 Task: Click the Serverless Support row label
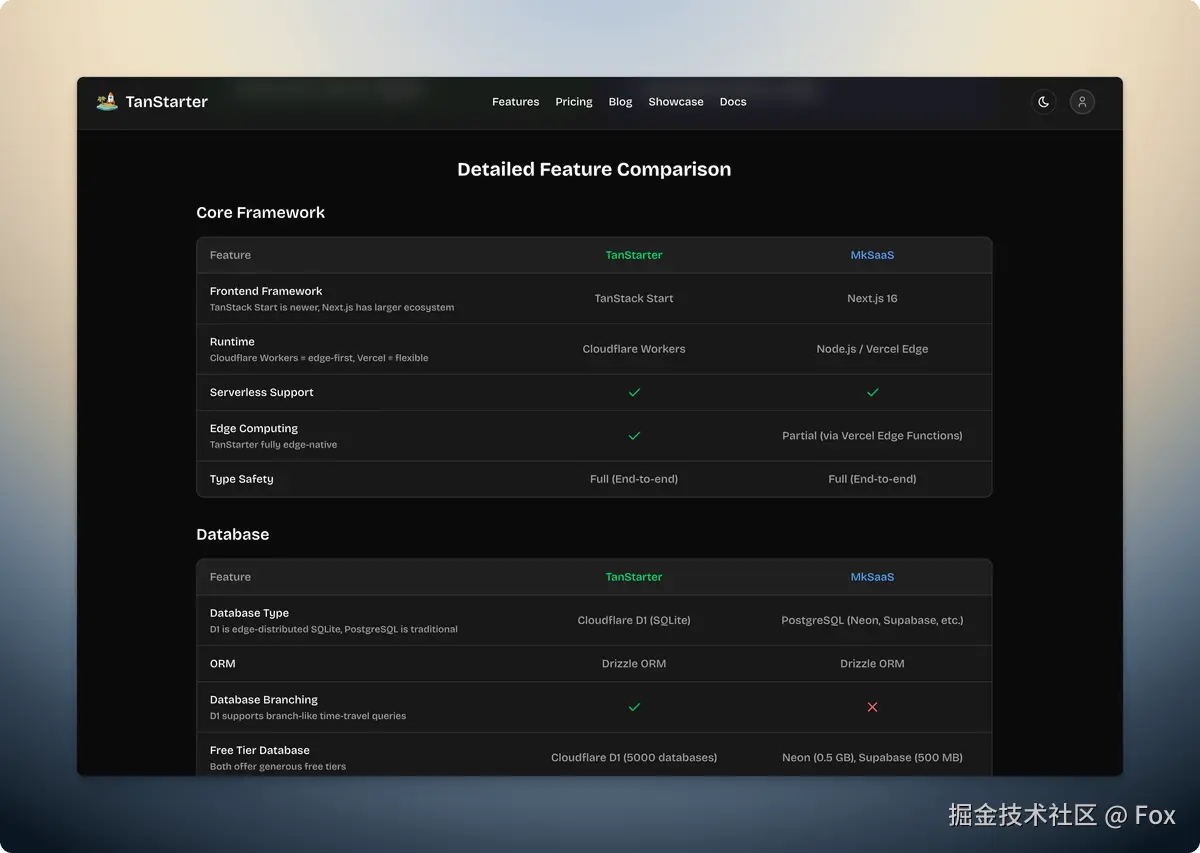(x=262, y=392)
